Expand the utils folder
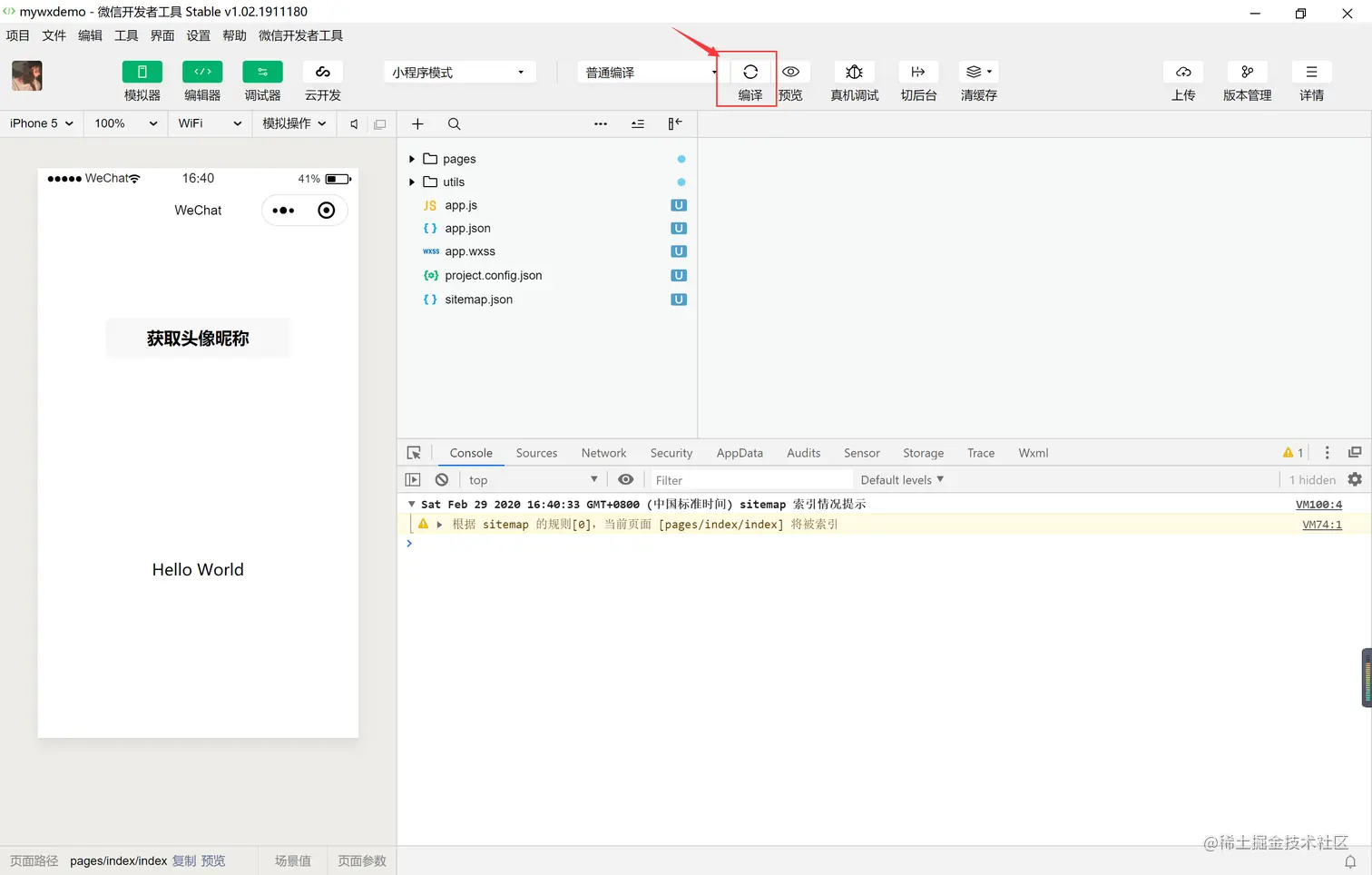The height and width of the screenshot is (875, 1372). pyautogui.click(x=412, y=182)
